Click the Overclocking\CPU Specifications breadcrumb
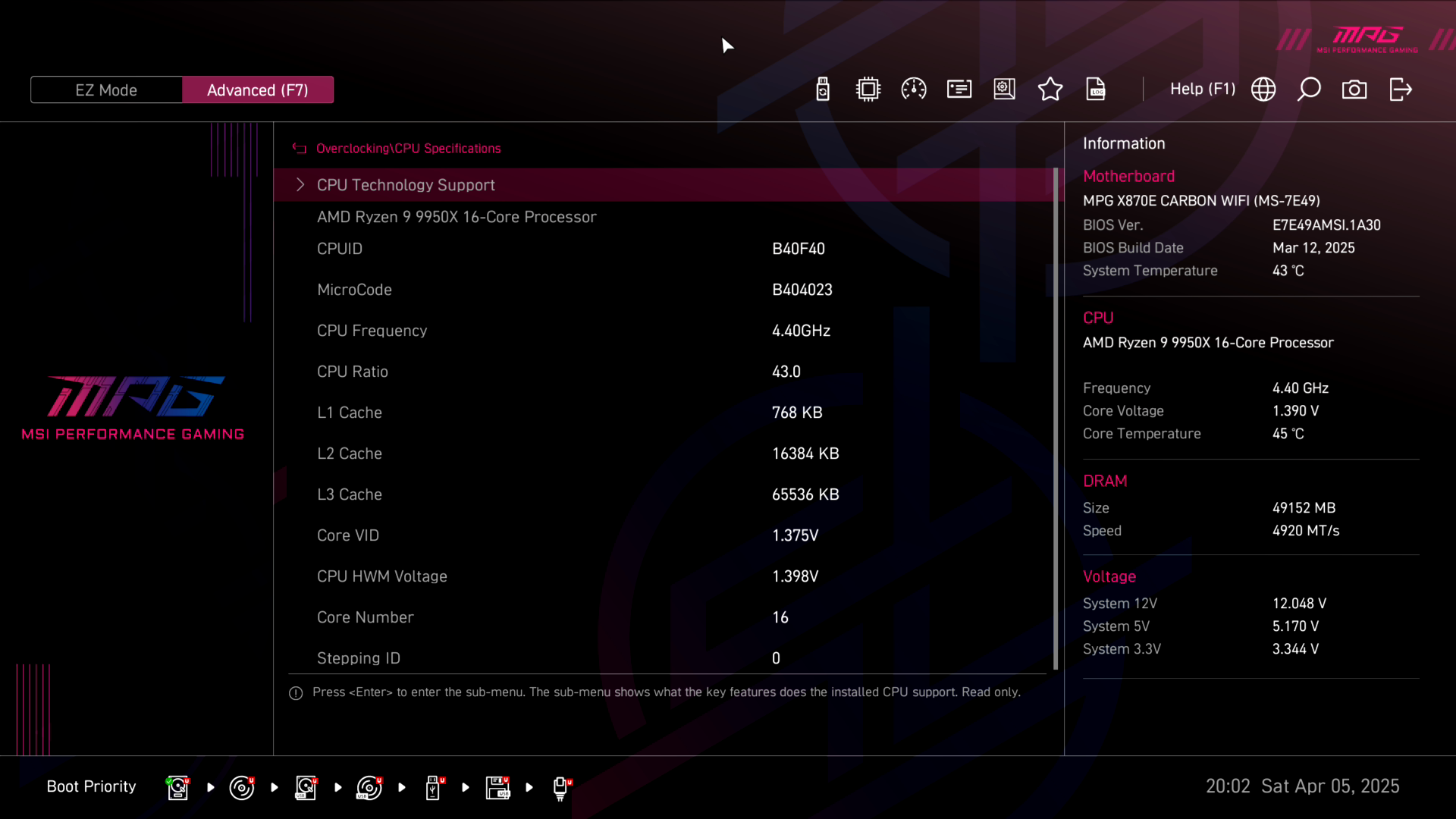 coord(408,149)
